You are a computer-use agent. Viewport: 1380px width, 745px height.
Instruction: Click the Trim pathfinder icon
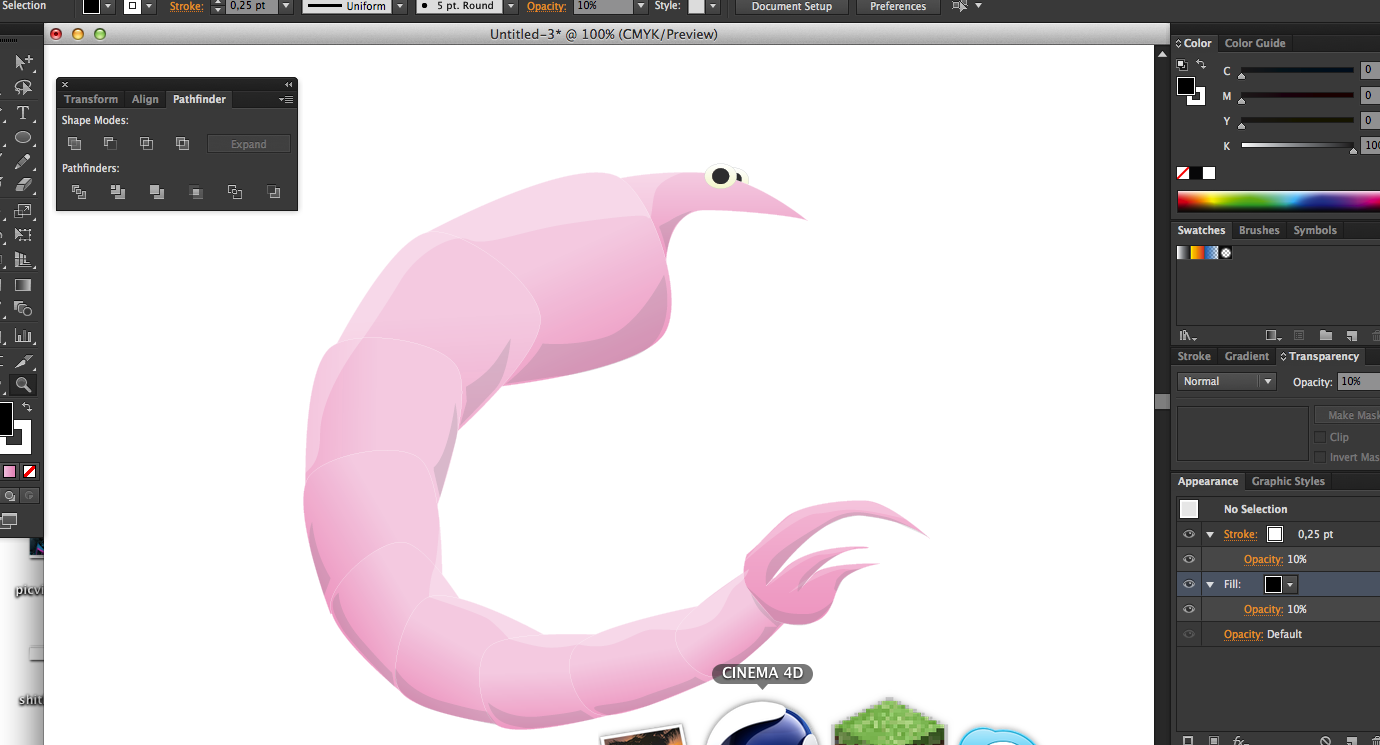point(118,192)
